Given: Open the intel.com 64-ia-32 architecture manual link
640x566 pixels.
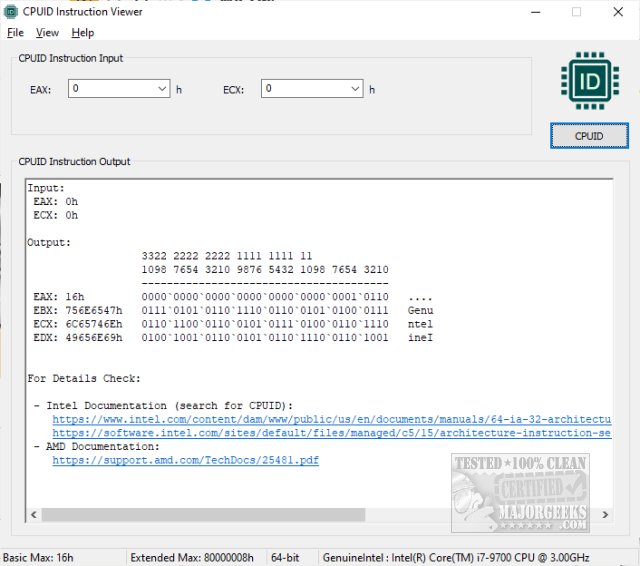Looking at the screenshot, I should (331, 419).
